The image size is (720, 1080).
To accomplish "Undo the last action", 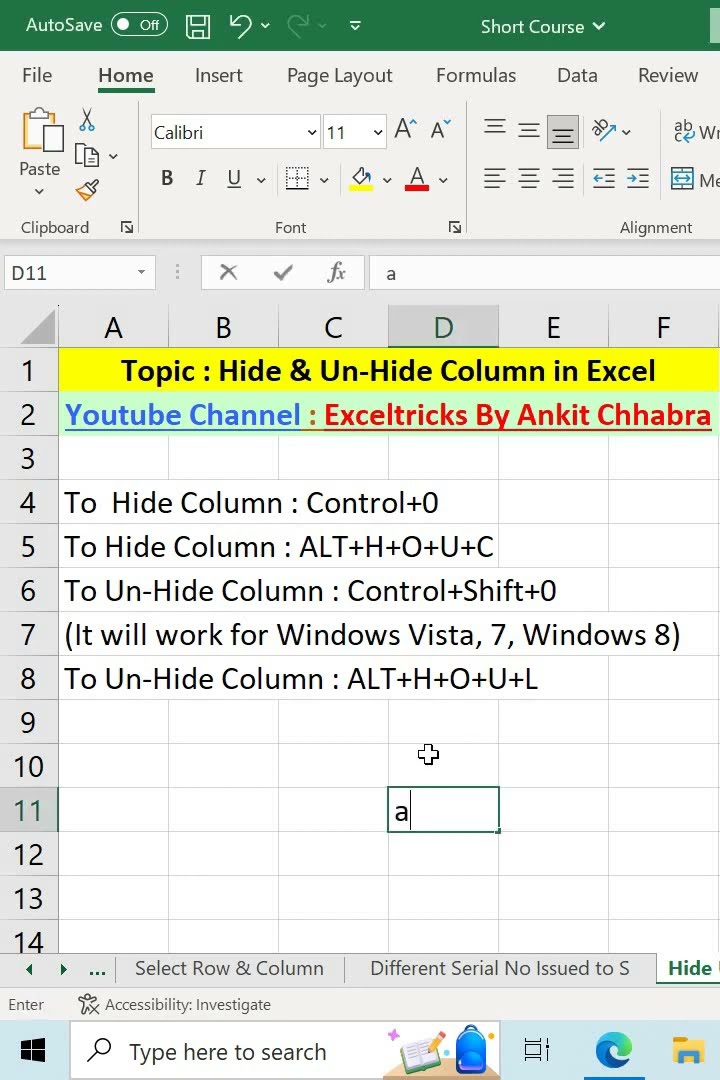I will click(240, 26).
